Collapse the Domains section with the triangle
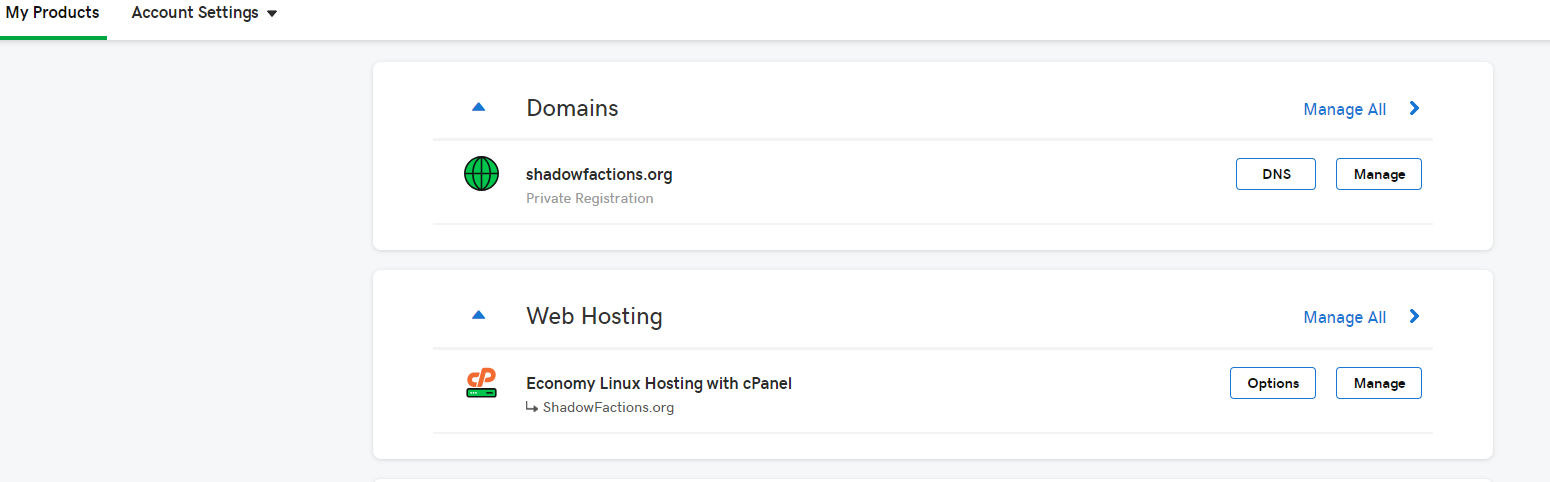 pos(478,107)
